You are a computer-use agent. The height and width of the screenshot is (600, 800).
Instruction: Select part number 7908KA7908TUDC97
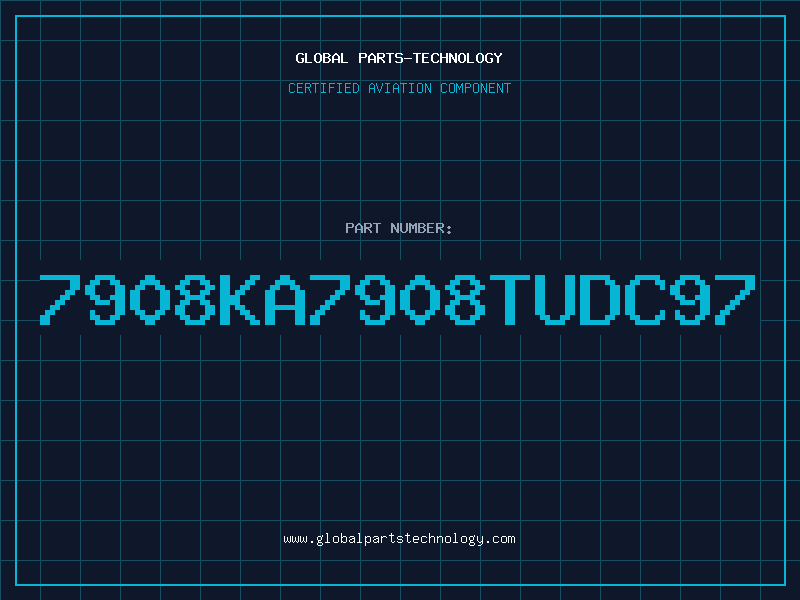pos(397,299)
